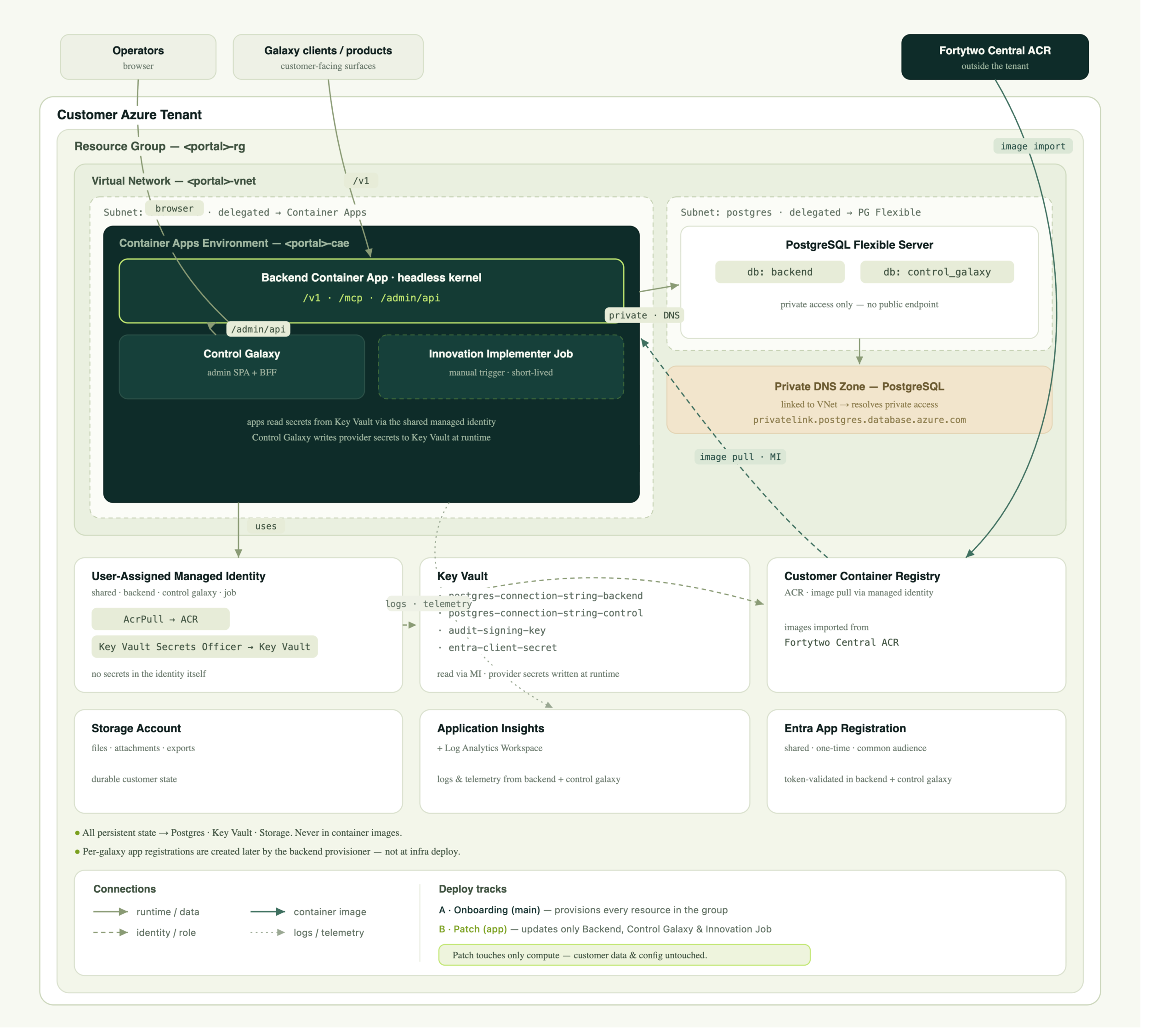Image resolution: width=1149 pixels, height=1036 pixels.
Task: Select the Entra App Registration heading
Action: (845, 728)
